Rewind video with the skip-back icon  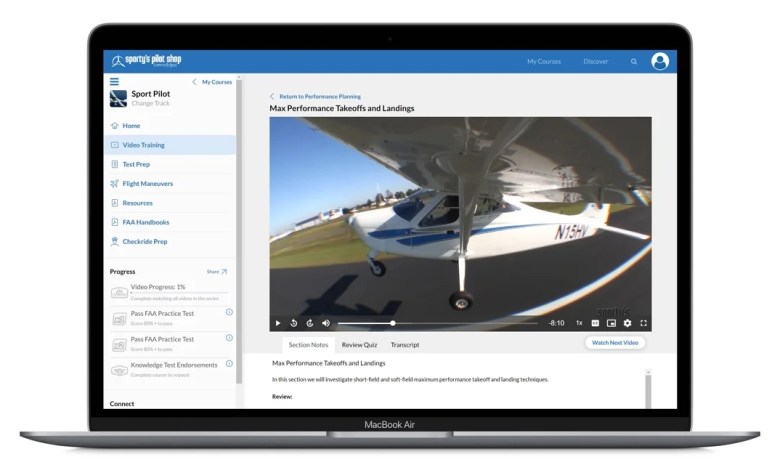coord(293,323)
